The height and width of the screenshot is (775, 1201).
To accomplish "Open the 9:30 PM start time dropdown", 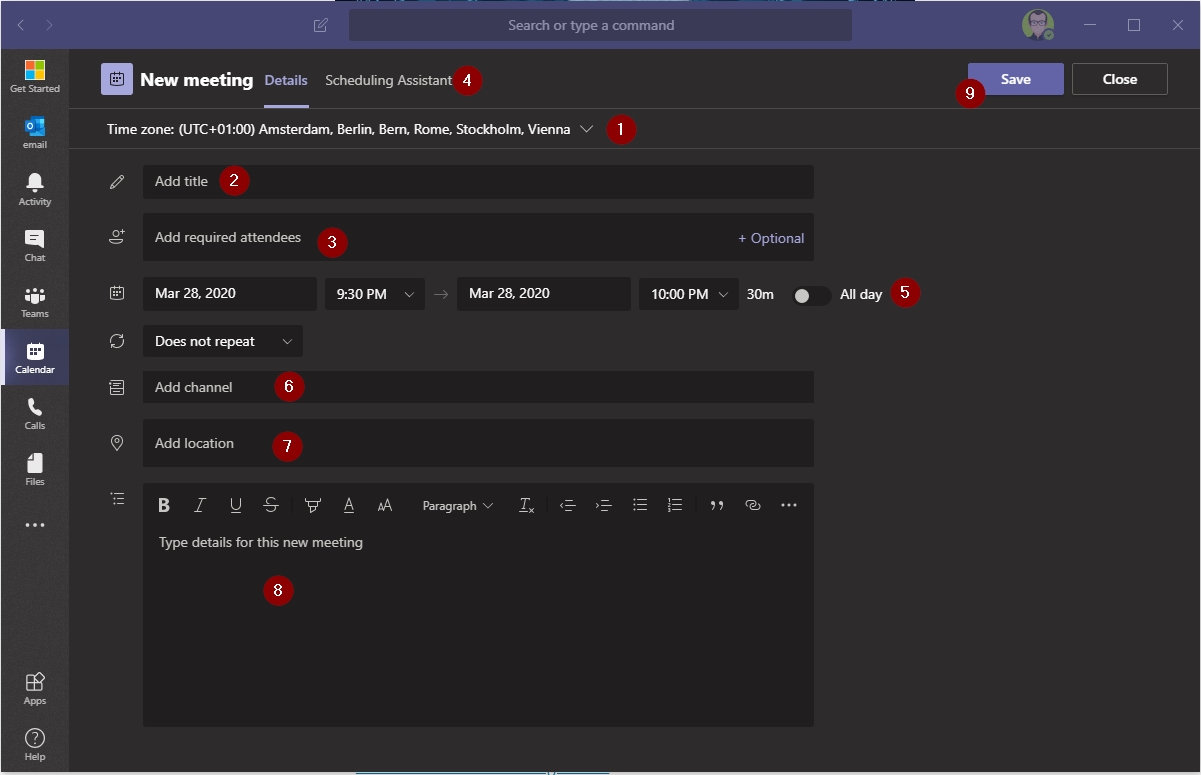I will tap(375, 294).
